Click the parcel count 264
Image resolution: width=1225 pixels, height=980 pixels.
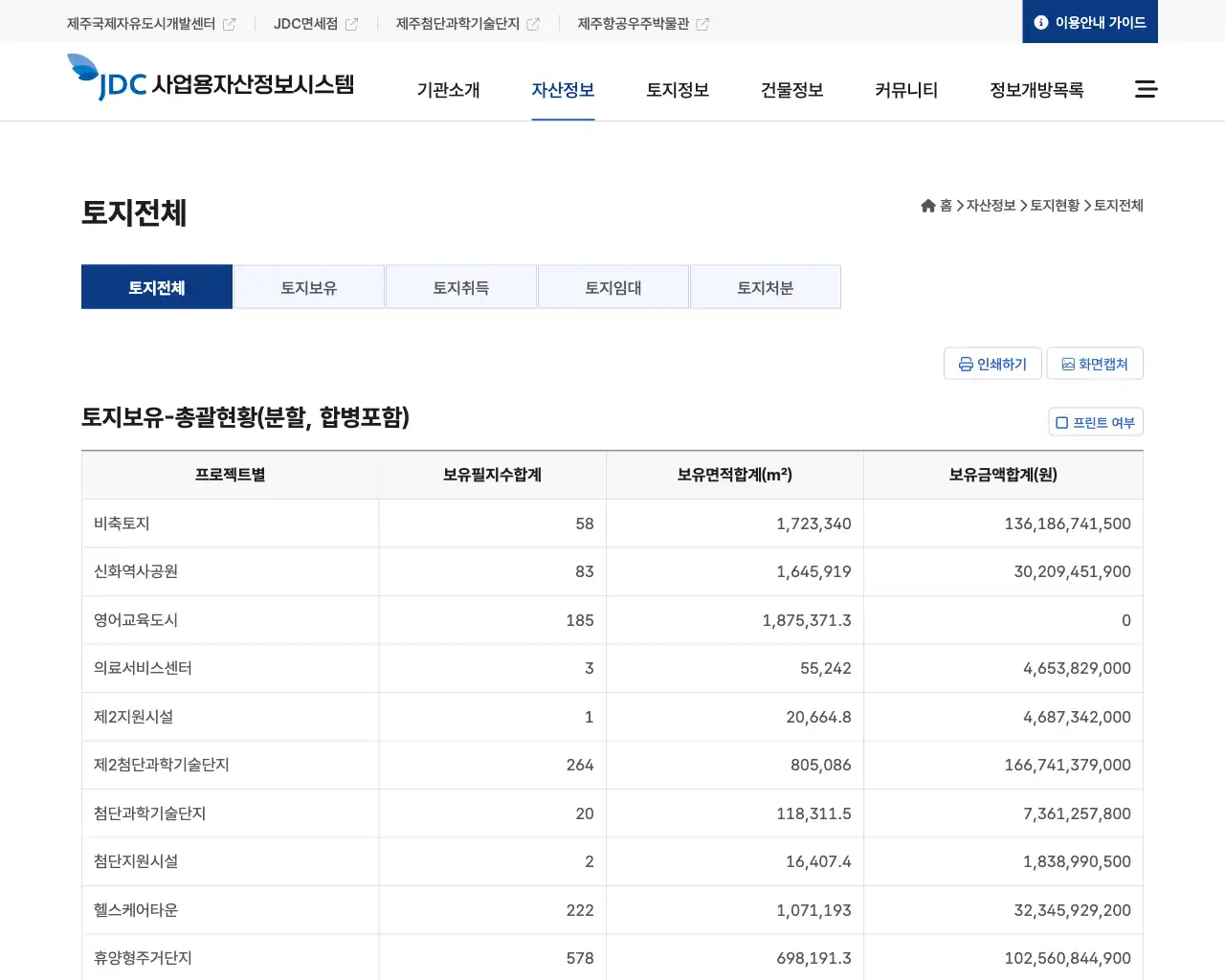580,765
